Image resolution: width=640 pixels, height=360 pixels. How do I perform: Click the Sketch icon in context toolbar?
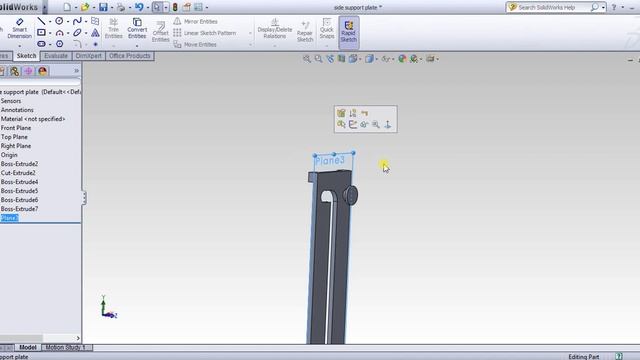coord(353,124)
